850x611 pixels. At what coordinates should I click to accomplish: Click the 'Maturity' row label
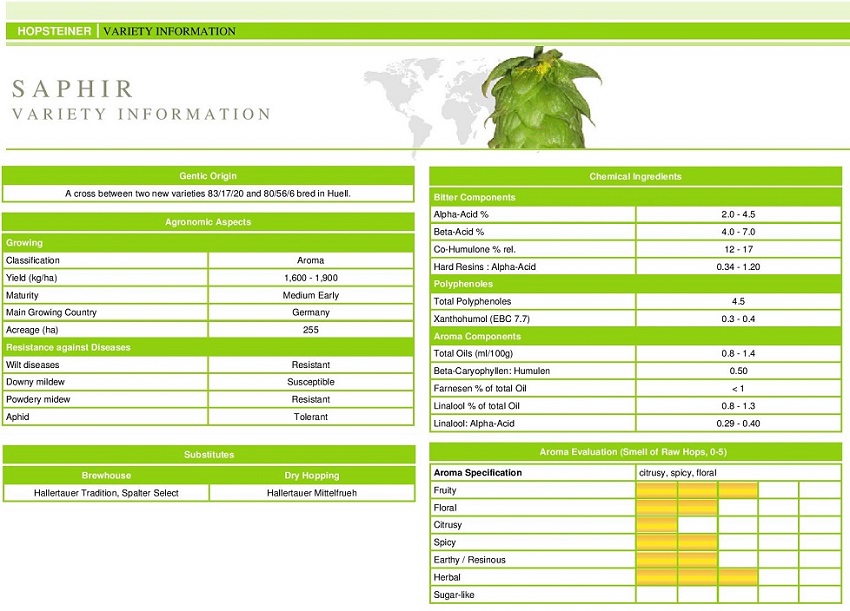[22, 295]
